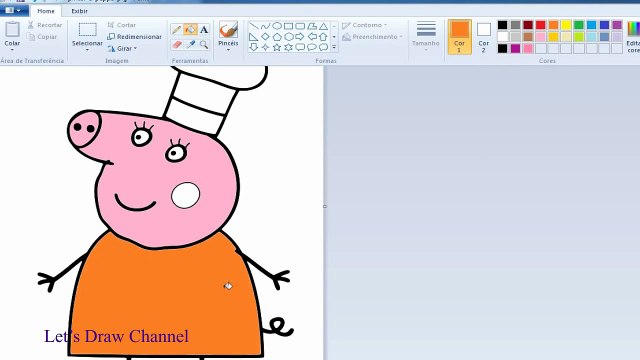Activate the Cor 2 background color
This screenshot has width=640, height=360.
click(x=484, y=37)
